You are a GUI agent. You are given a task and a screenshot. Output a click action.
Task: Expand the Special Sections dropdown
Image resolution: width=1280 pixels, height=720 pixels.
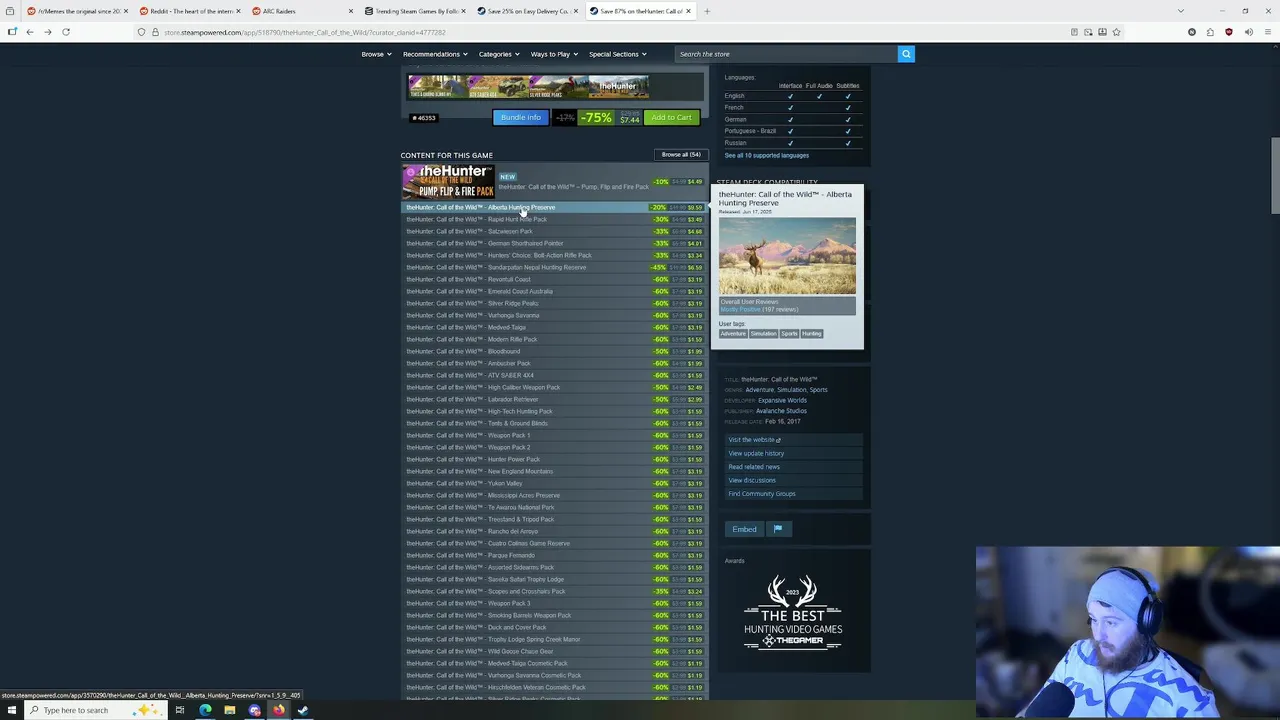pyautogui.click(x=617, y=54)
